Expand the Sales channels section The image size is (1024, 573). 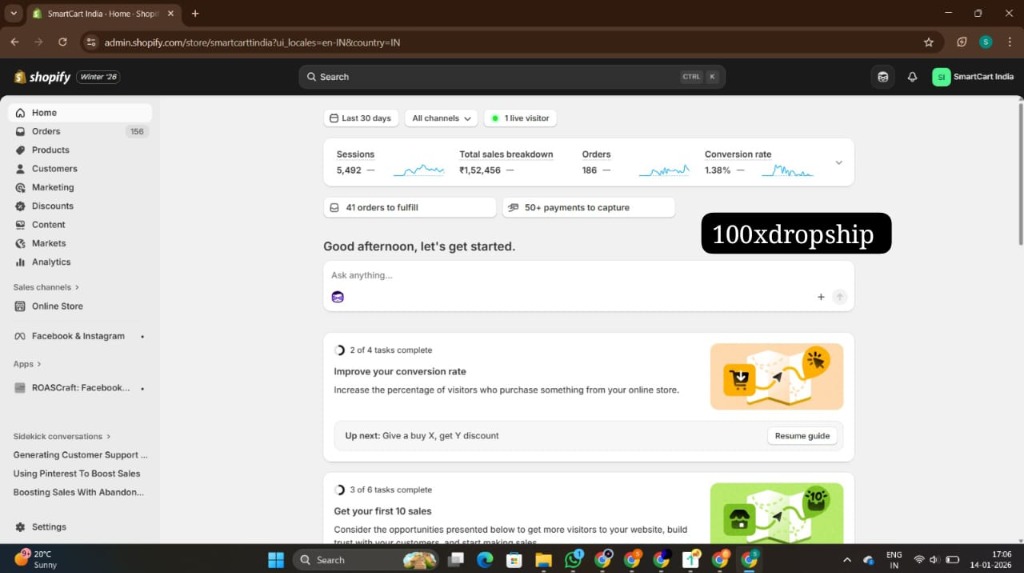pyautogui.click(x=46, y=287)
